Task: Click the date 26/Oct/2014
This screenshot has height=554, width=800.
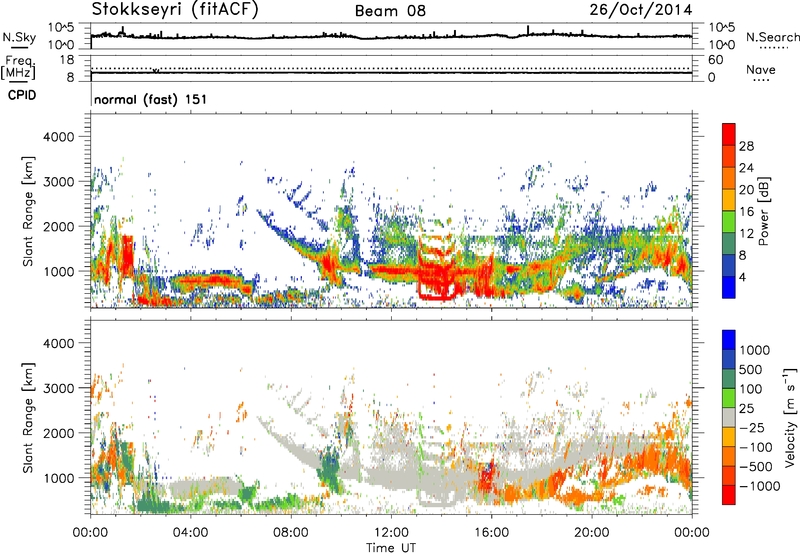Action: [x=641, y=10]
